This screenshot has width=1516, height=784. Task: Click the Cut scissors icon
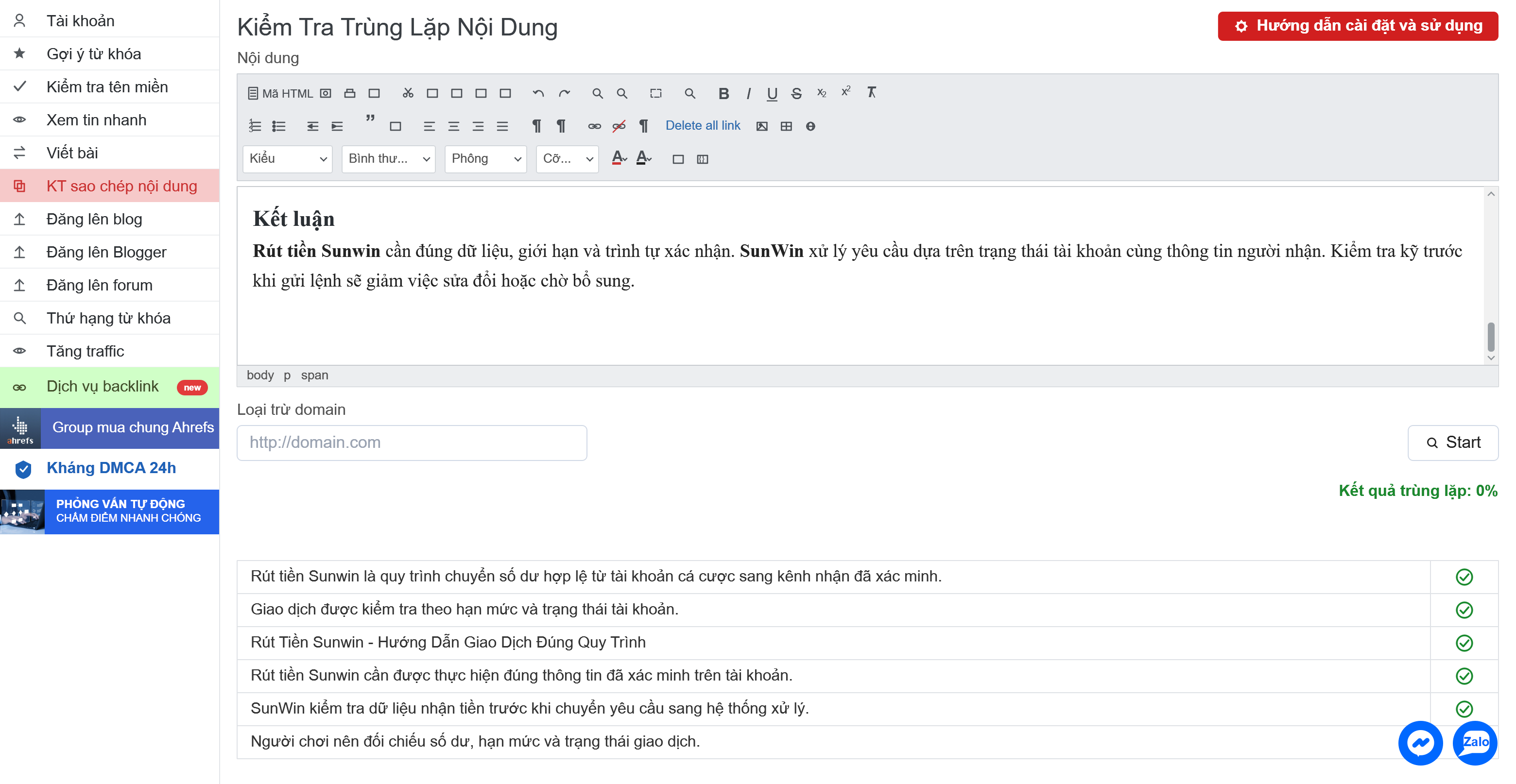(x=408, y=93)
